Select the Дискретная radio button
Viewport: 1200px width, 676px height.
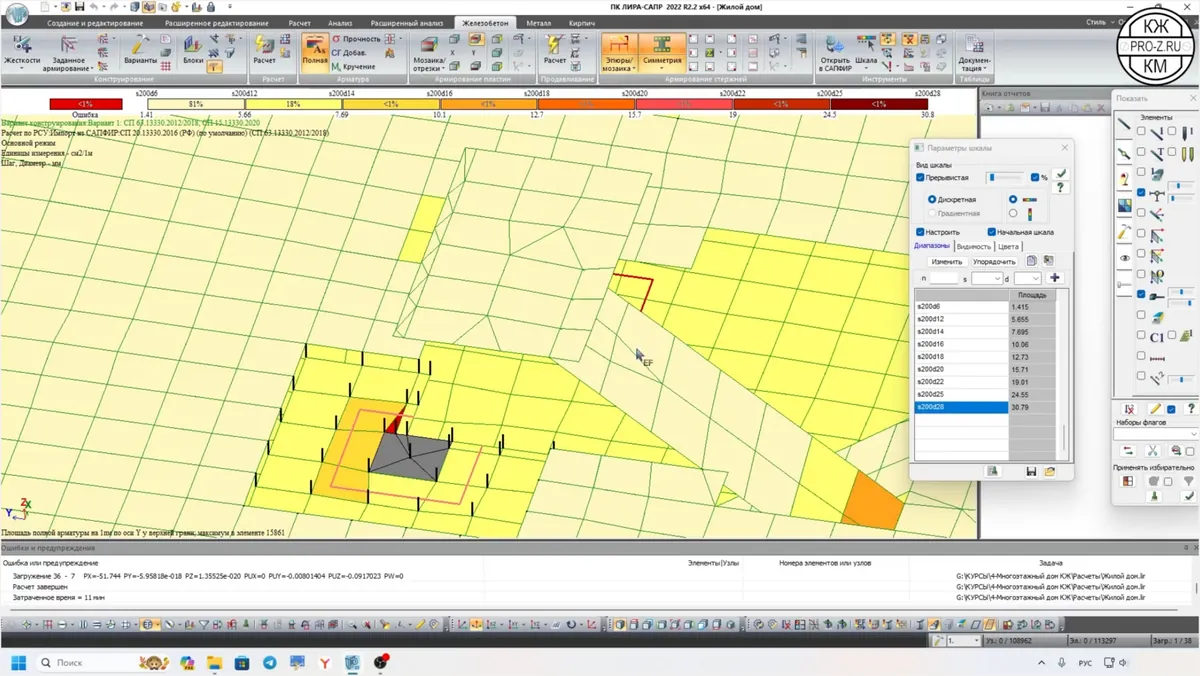click(932, 200)
